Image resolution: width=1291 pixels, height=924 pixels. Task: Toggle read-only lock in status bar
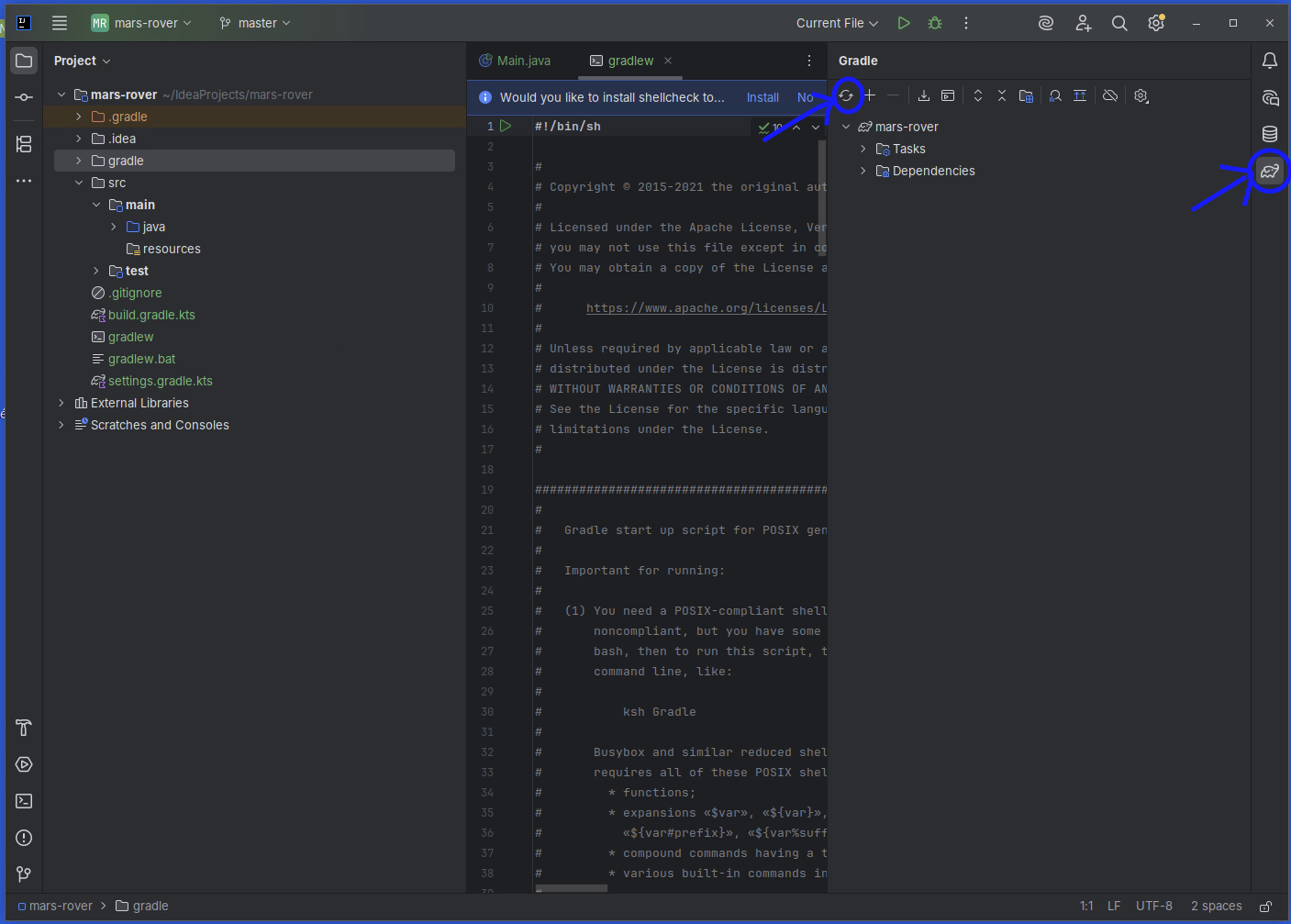pos(1265,906)
